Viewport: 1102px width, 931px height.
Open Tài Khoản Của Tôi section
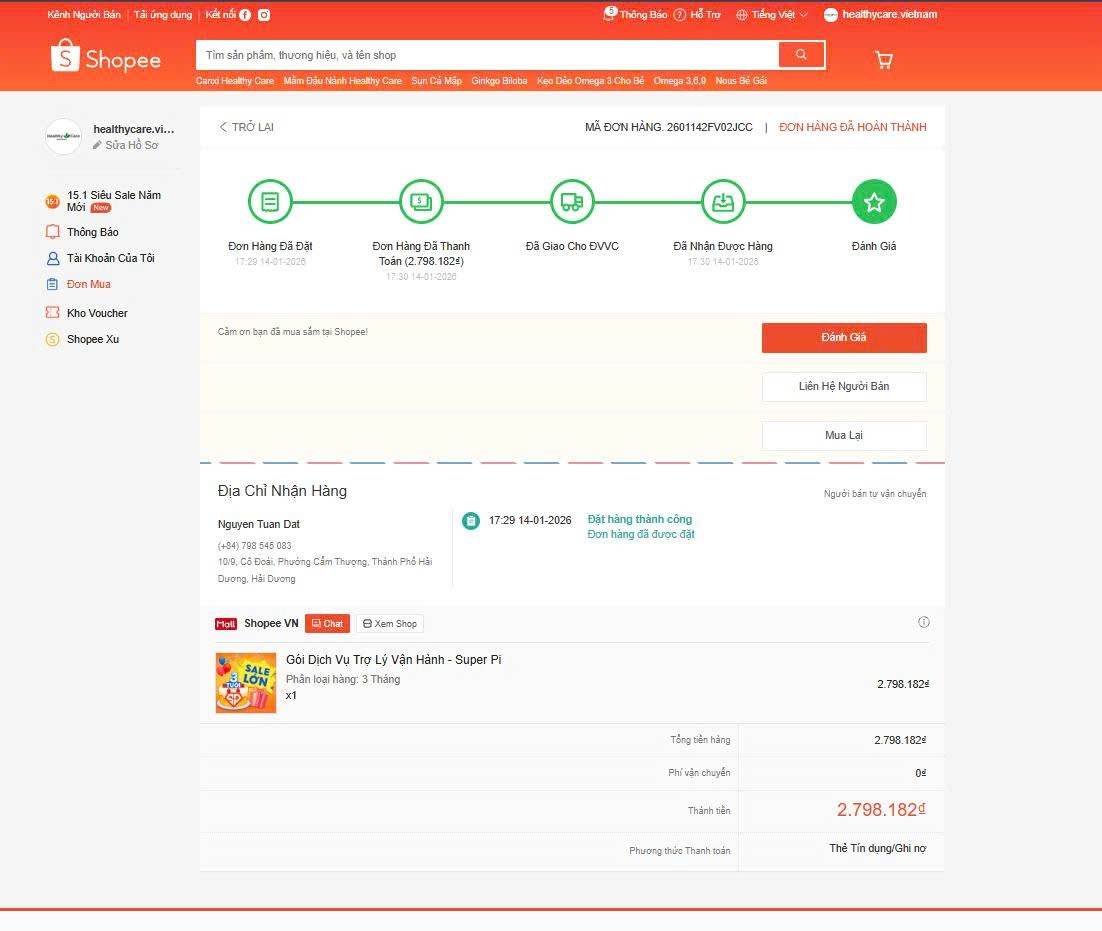click(110, 258)
